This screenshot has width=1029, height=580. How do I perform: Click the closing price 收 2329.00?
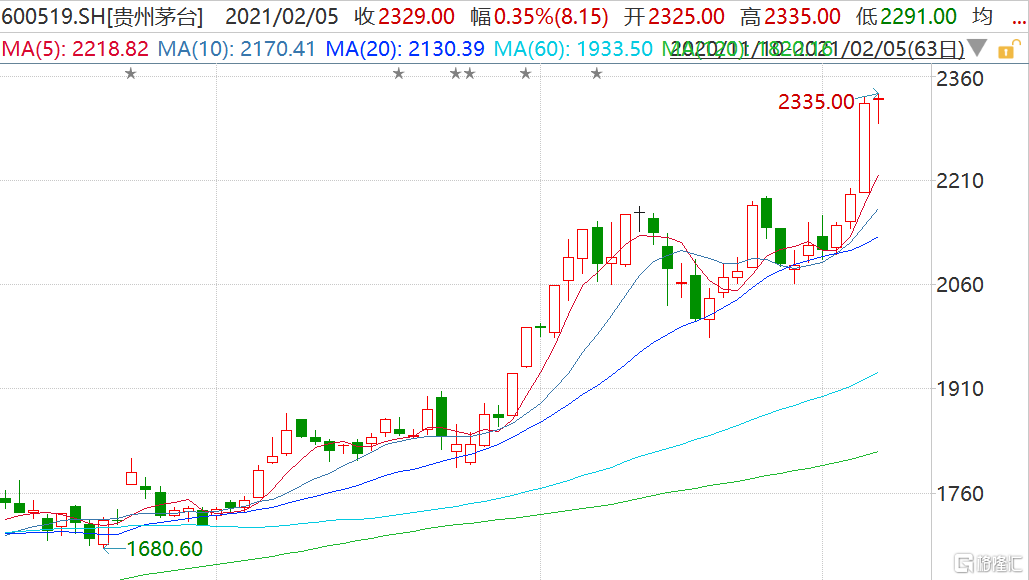pos(404,16)
